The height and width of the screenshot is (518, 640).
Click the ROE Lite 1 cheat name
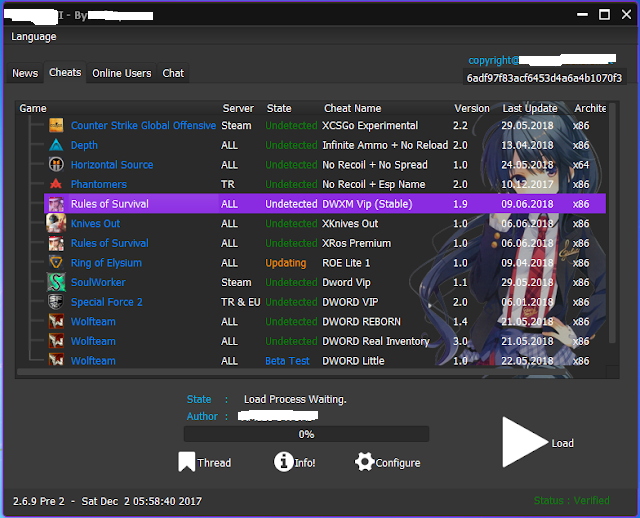pos(346,262)
